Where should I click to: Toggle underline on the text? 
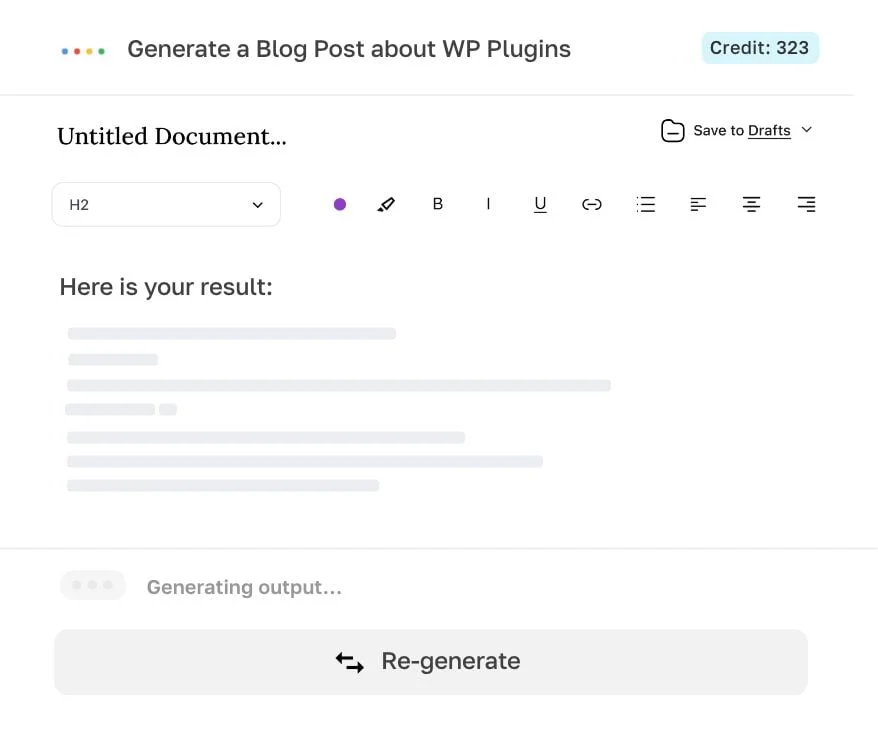540,204
